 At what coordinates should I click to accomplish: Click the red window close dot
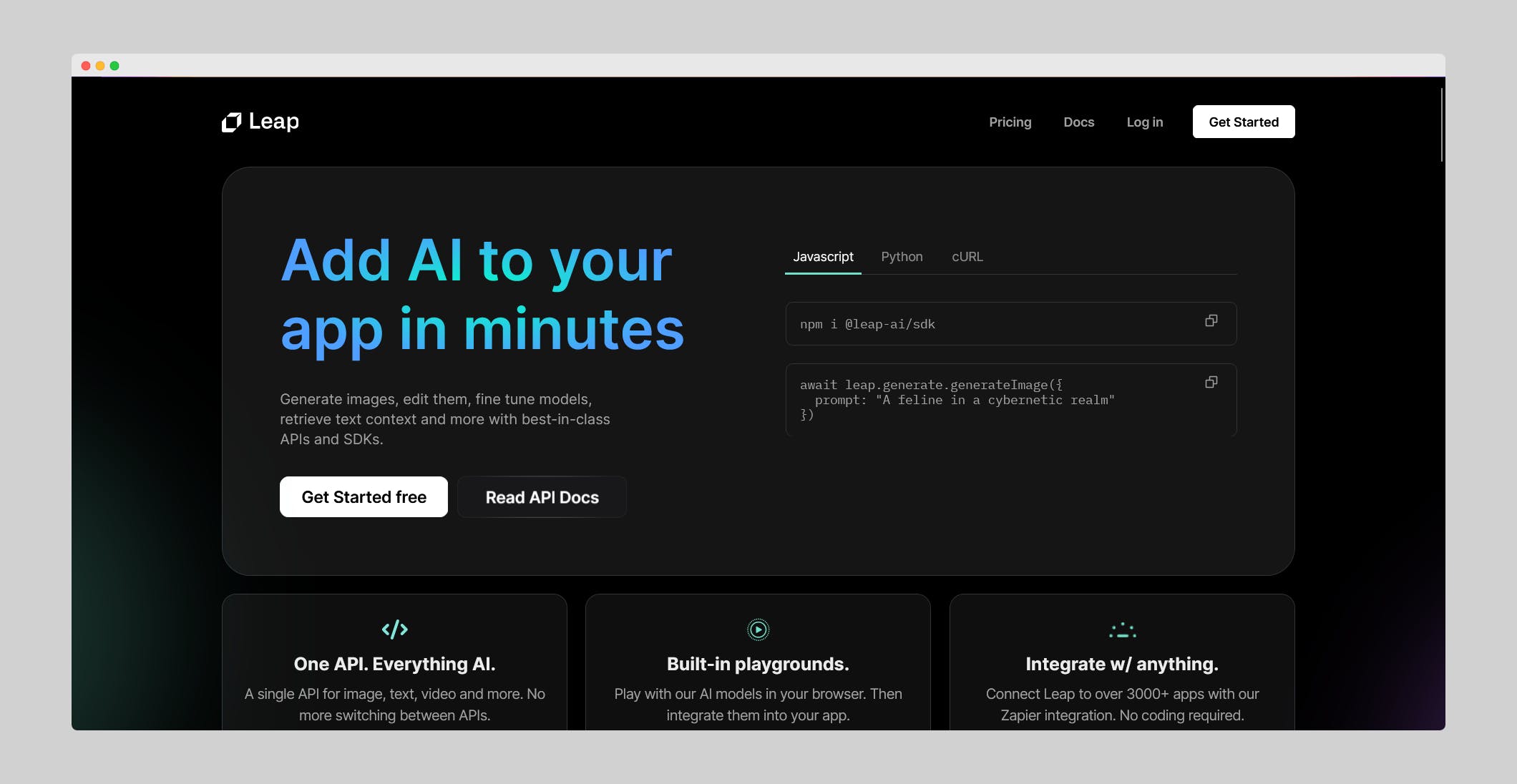pyautogui.click(x=86, y=66)
